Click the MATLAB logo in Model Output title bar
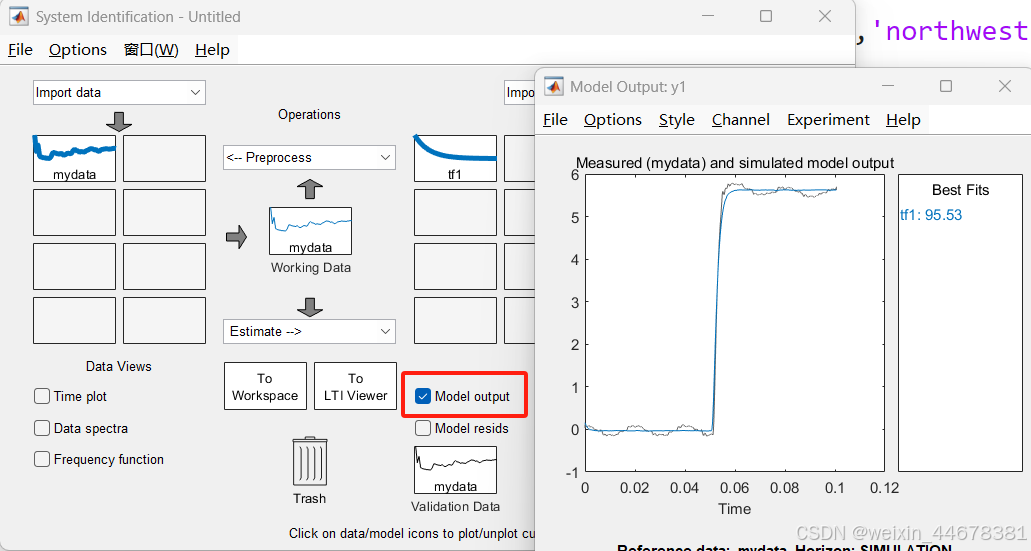Viewport: 1031px width, 551px height. tap(554, 87)
